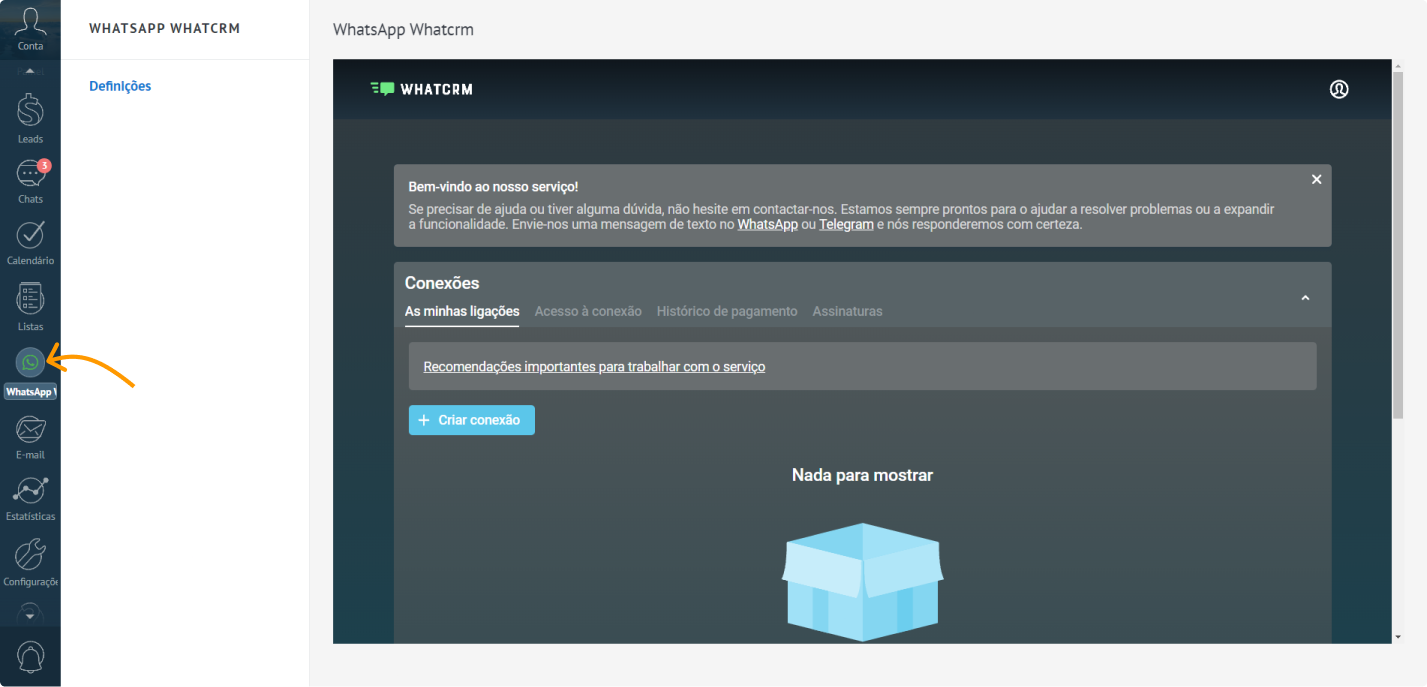The height and width of the screenshot is (687, 1427).
Task: Open Recomendações importantes link
Action: (x=594, y=367)
